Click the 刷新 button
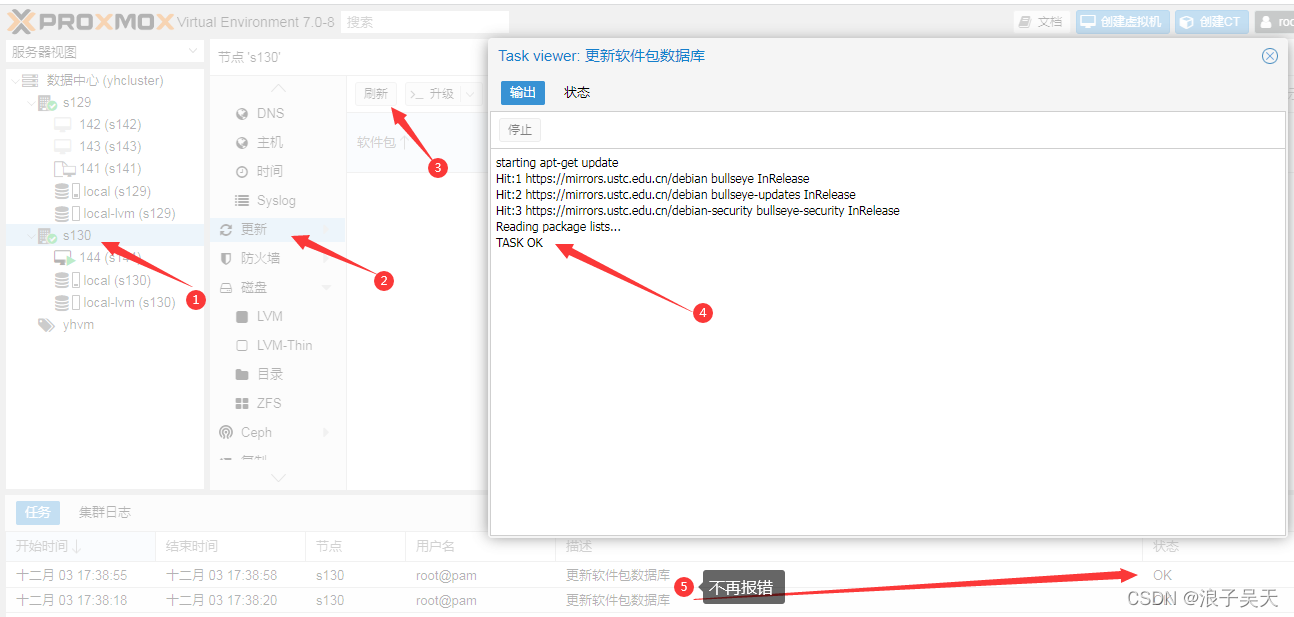Screen dimensions: 1294x617 [376, 94]
